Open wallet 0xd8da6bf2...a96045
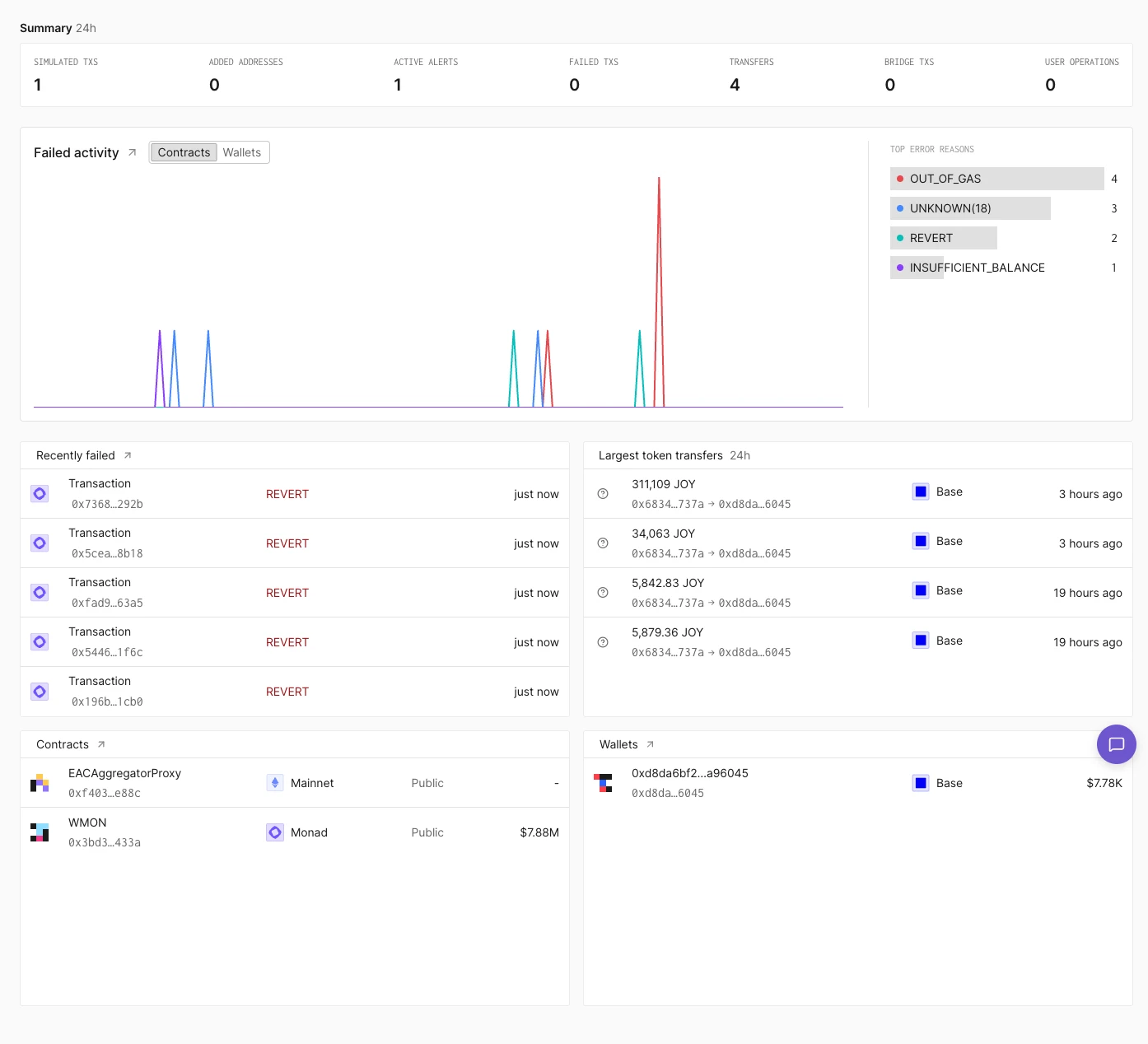Viewport: 1148px width, 1044px height. point(690,773)
